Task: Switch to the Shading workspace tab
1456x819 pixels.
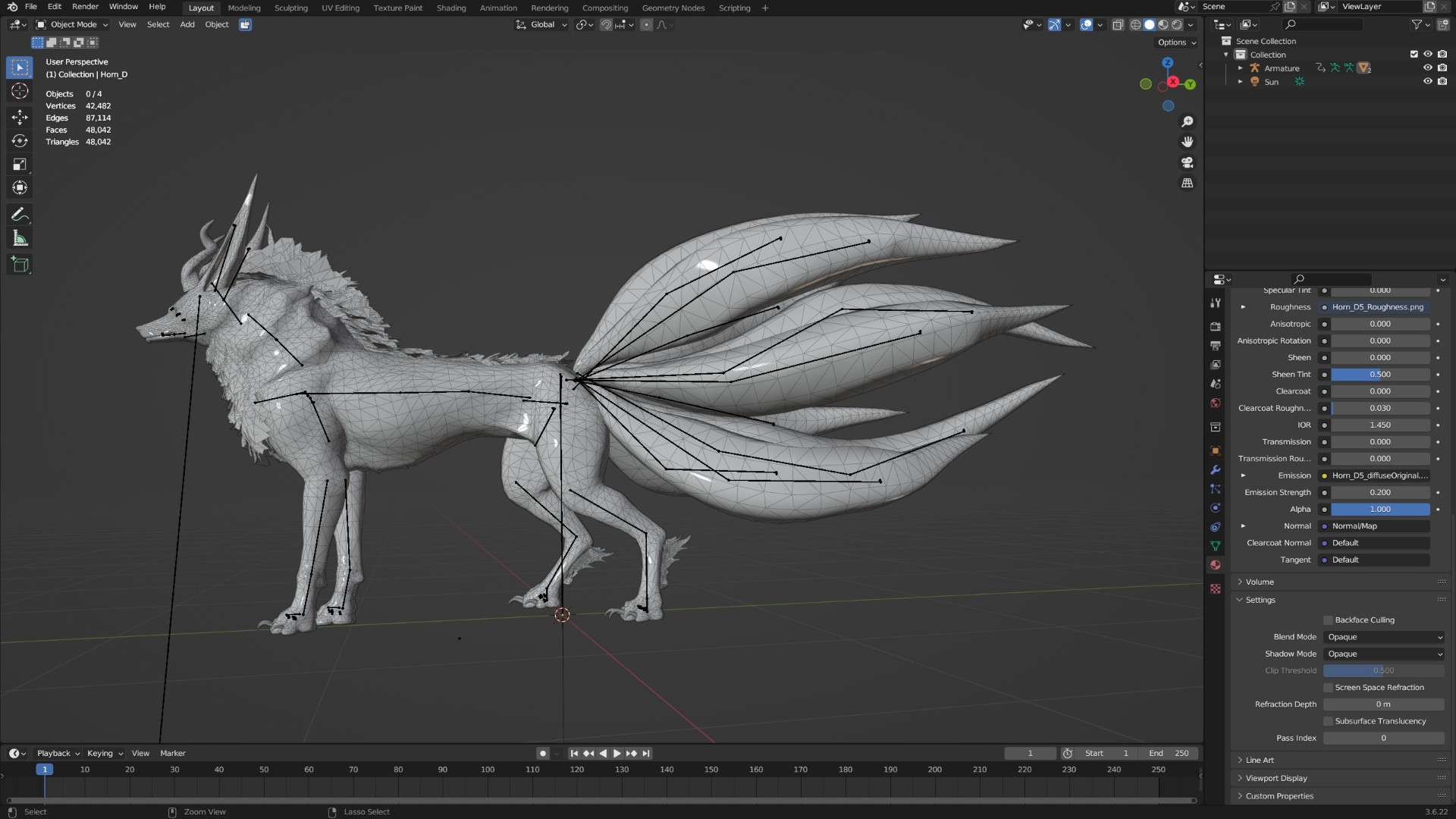Action: tap(451, 8)
